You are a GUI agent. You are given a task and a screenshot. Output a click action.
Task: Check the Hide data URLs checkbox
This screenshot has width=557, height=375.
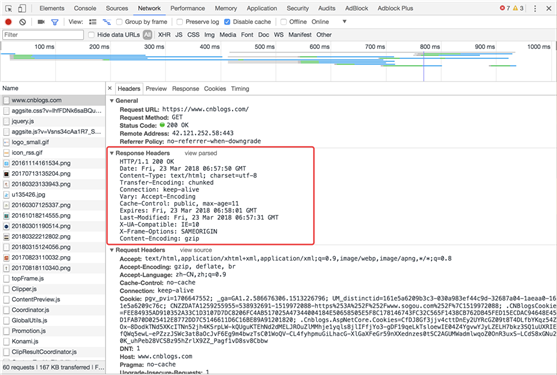pyautogui.click(x=91, y=35)
